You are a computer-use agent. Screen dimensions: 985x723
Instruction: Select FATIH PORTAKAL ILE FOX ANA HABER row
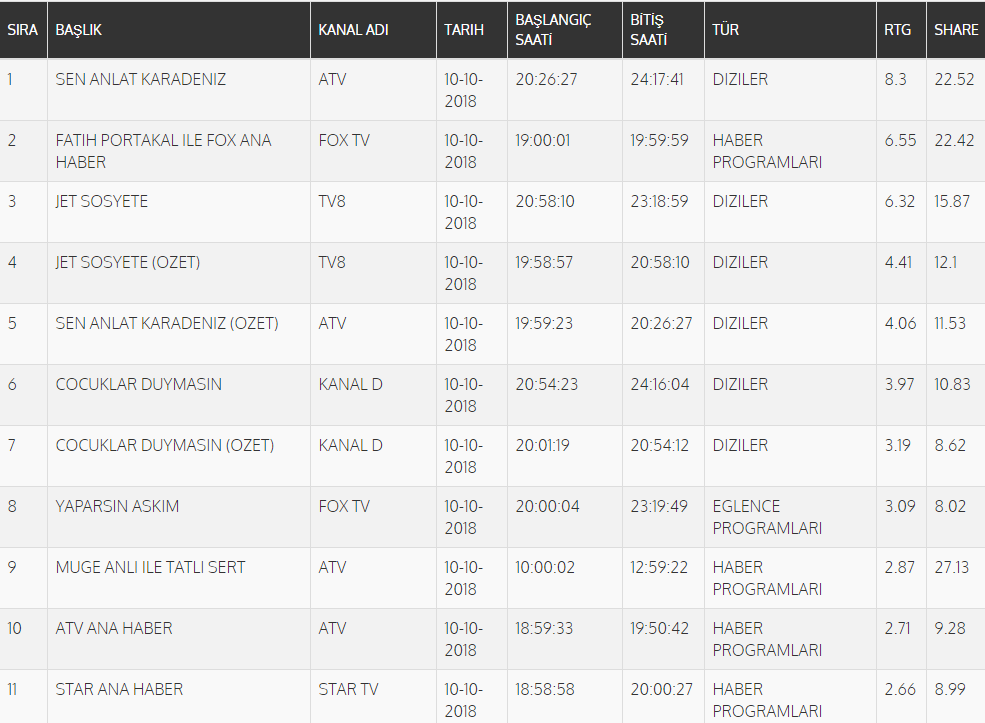tap(163, 151)
